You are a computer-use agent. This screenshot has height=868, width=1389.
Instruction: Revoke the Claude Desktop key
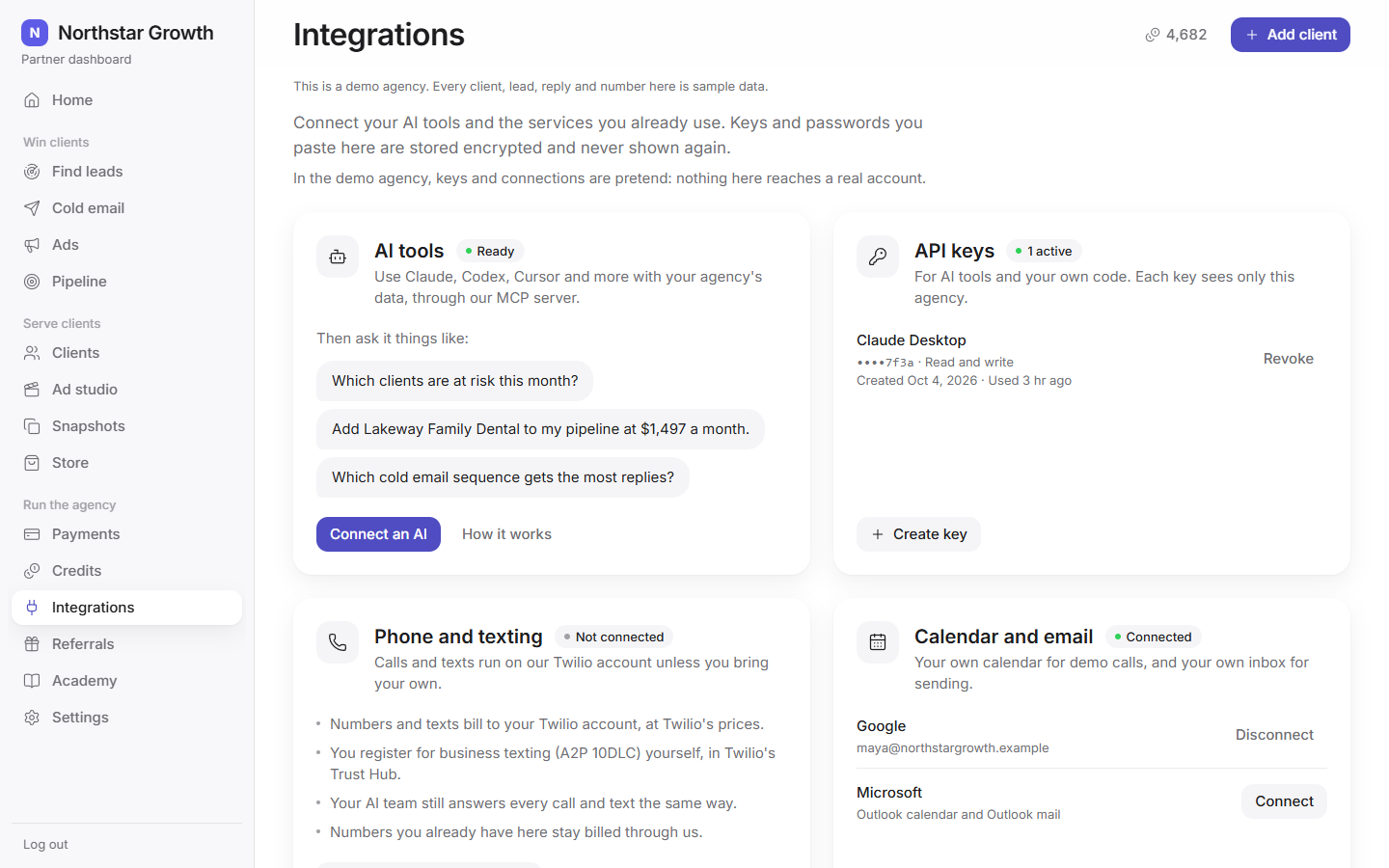1289,359
